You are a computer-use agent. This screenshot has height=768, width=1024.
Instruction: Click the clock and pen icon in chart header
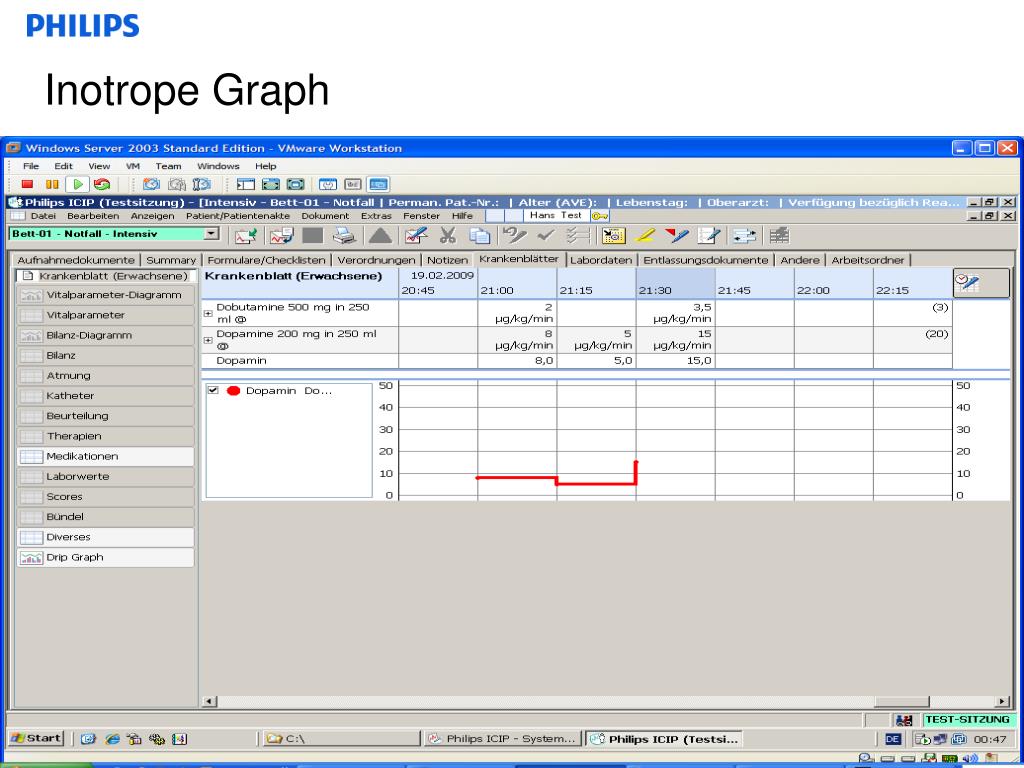(x=980, y=283)
